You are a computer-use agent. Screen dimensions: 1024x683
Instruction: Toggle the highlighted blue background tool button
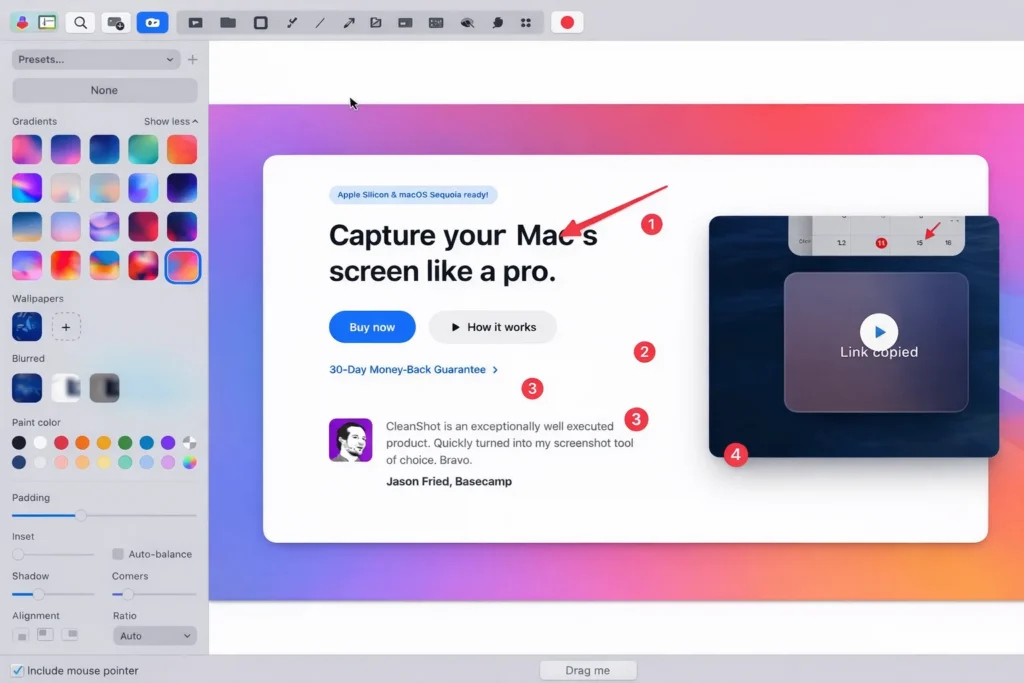(152, 22)
